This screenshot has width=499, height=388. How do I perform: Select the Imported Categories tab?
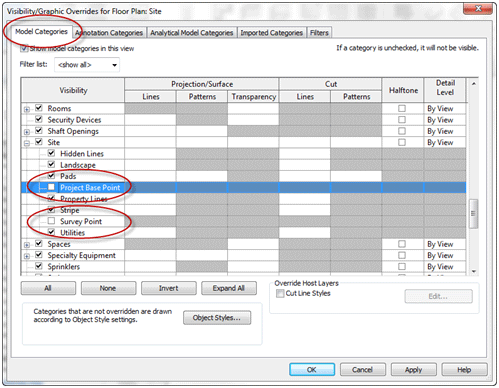point(271,33)
